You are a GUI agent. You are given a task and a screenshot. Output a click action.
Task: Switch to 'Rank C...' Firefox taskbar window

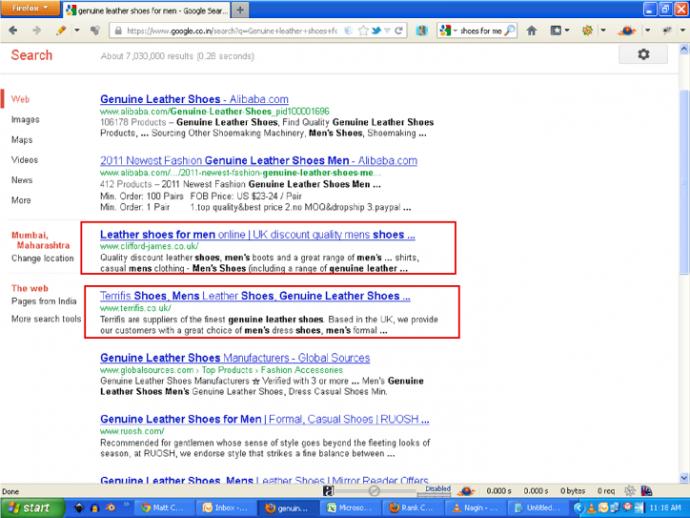pos(411,508)
